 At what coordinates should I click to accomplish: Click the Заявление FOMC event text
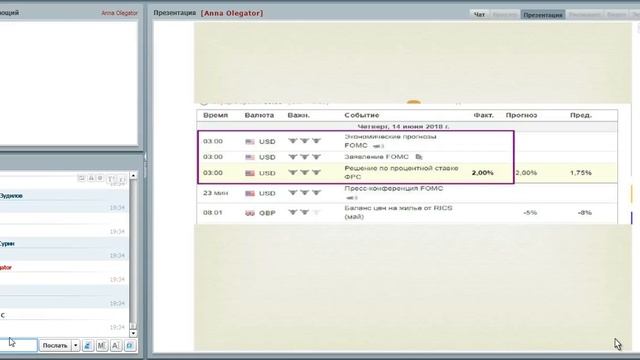click(x=376, y=157)
